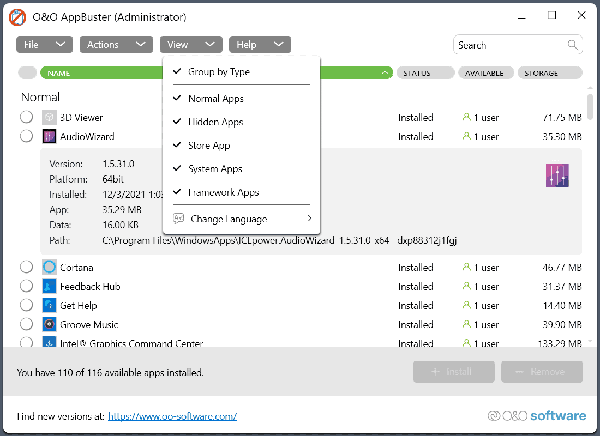This screenshot has width=600, height=436.
Task: Click the Cortana app icon
Action: (x=49, y=267)
